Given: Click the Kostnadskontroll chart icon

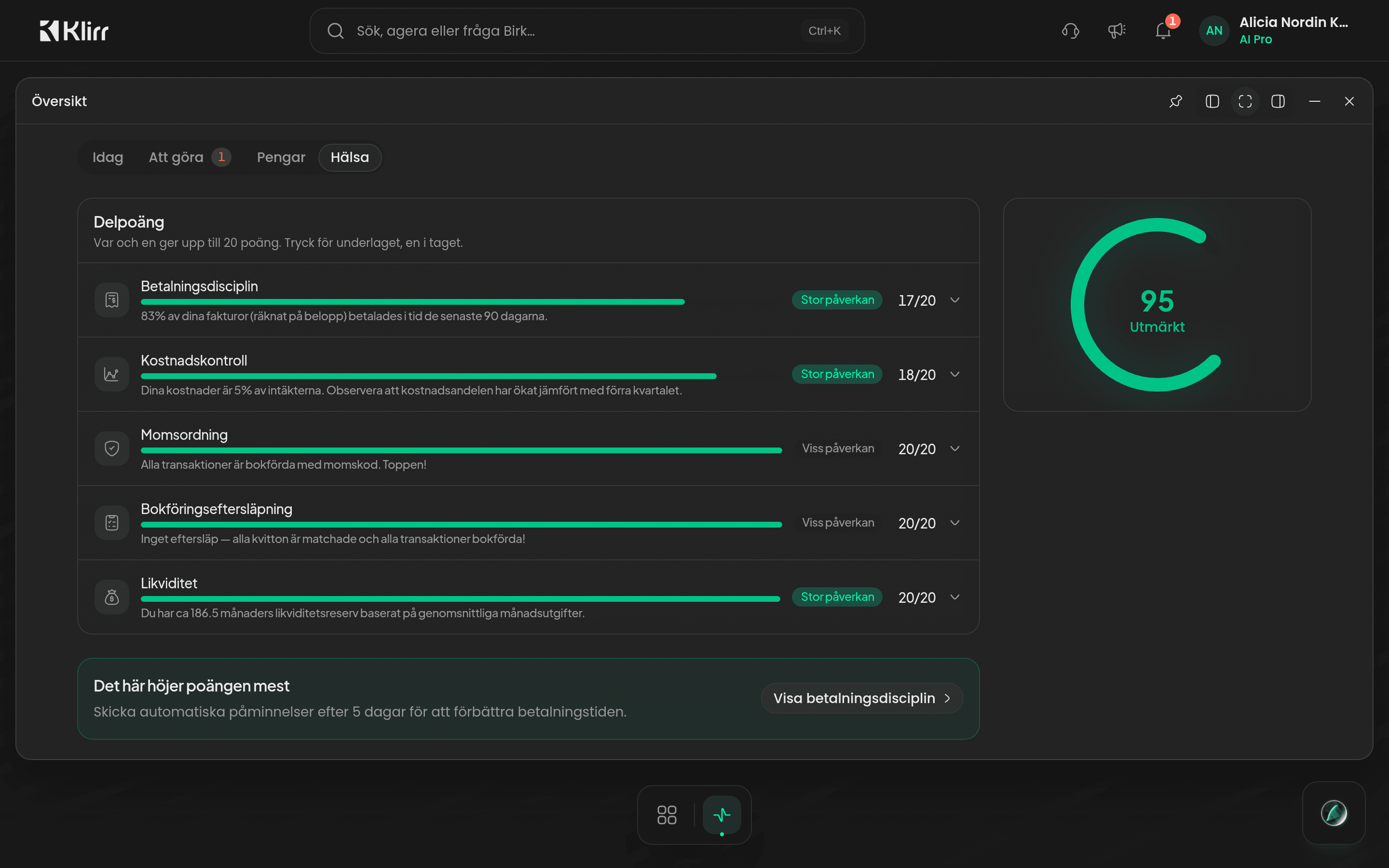Looking at the screenshot, I should (112, 374).
